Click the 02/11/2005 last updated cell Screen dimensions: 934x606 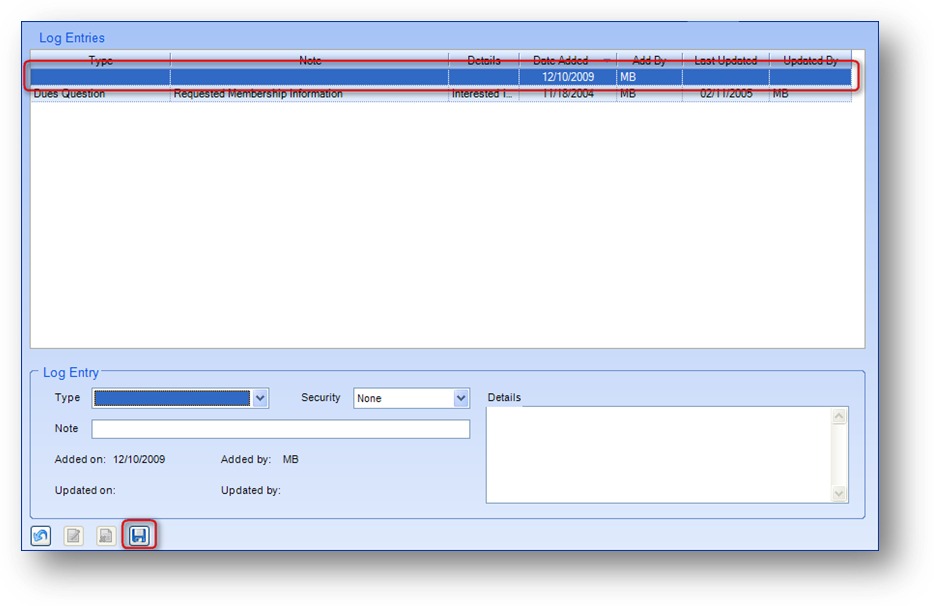[726, 94]
